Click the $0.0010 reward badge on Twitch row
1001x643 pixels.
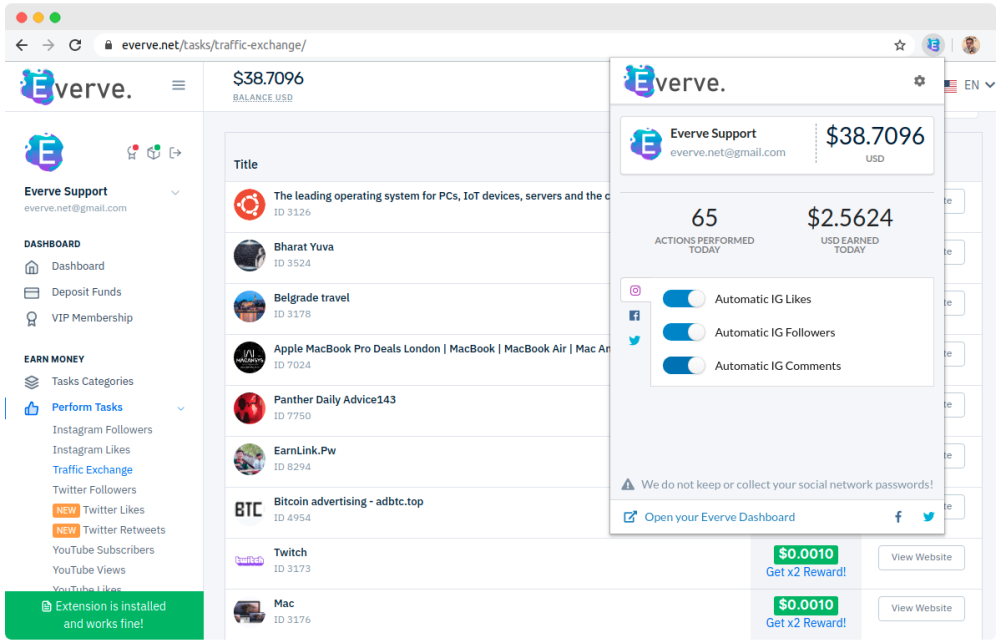coord(806,554)
